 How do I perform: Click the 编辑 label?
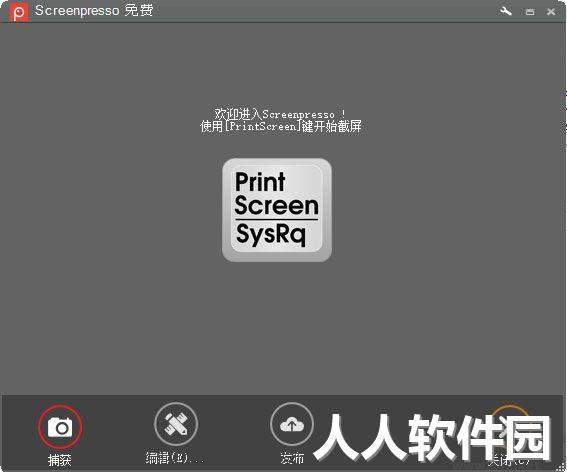point(174,458)
